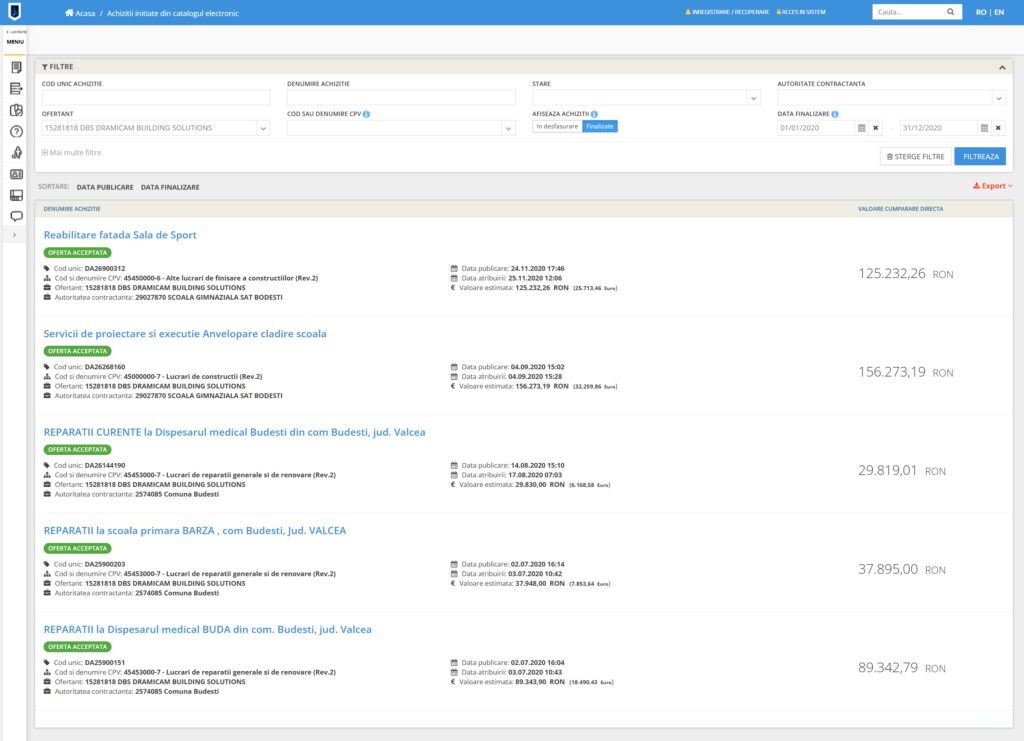Open the Ofertant dropdown arrow
The width and height of the screenshot is (1024, 741).
coord(263,128)
